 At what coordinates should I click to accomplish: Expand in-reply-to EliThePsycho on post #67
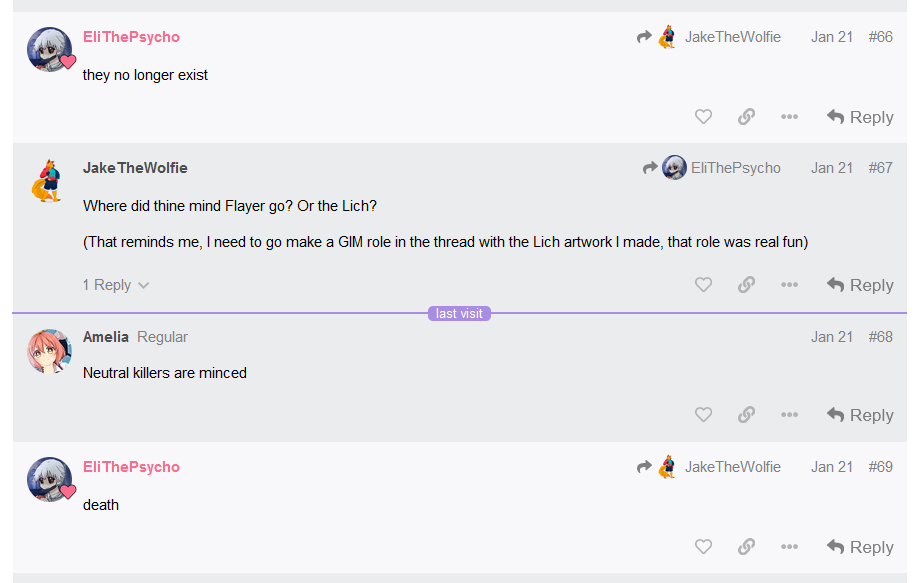pyautogui.click(x=712, y=168)
